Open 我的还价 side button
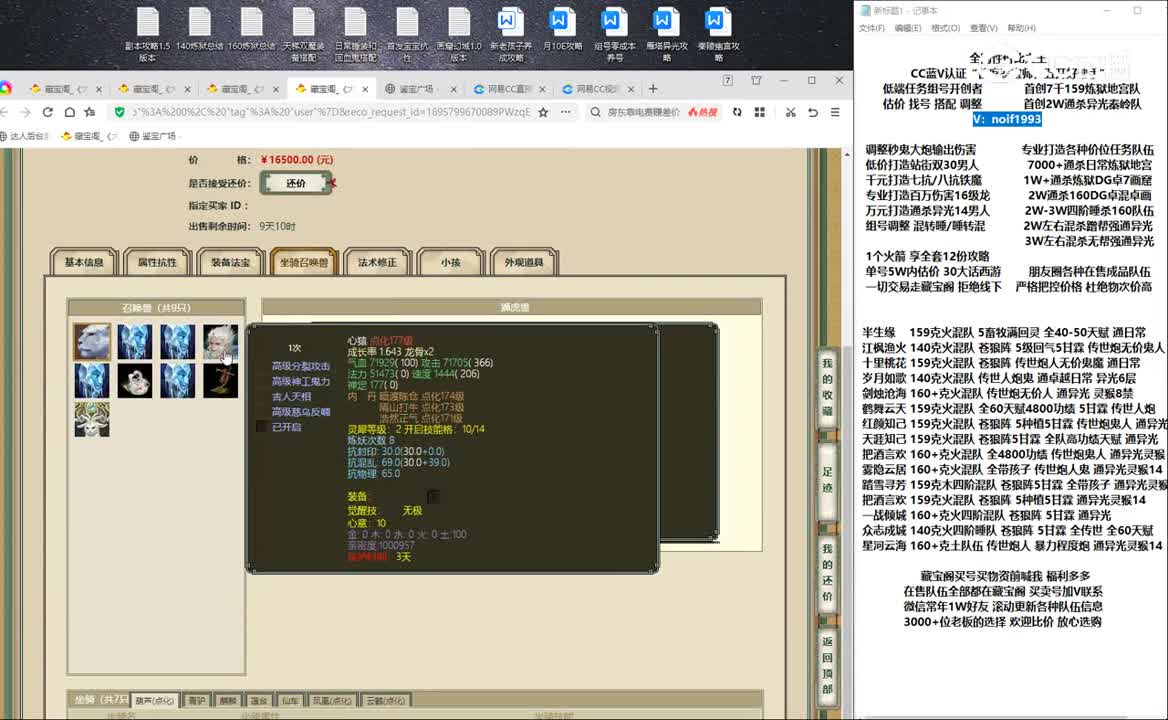Screen dimensions: 1168x720 [x=828, y=573]
